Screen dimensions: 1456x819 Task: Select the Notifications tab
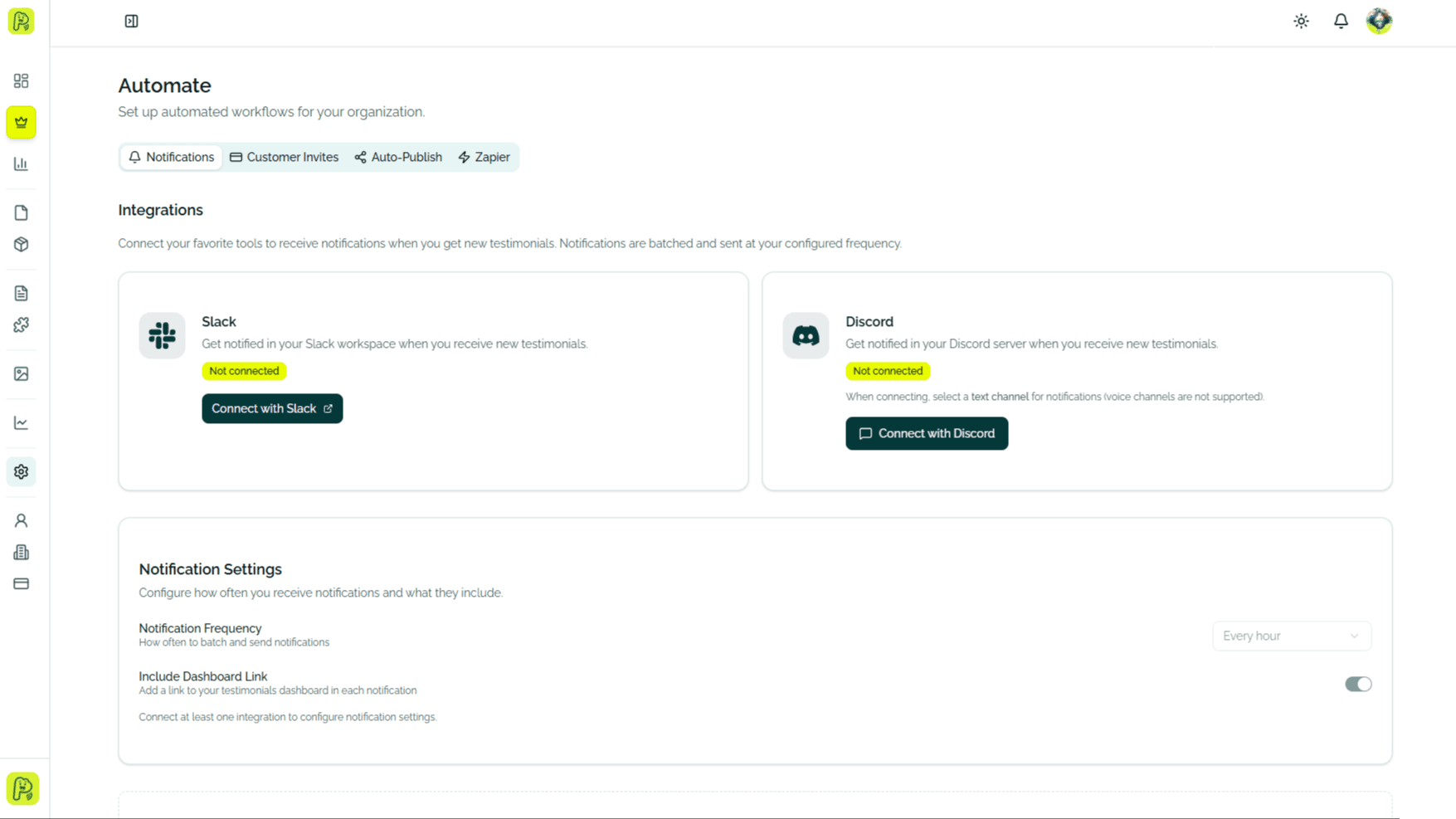(x=172, y=157)
